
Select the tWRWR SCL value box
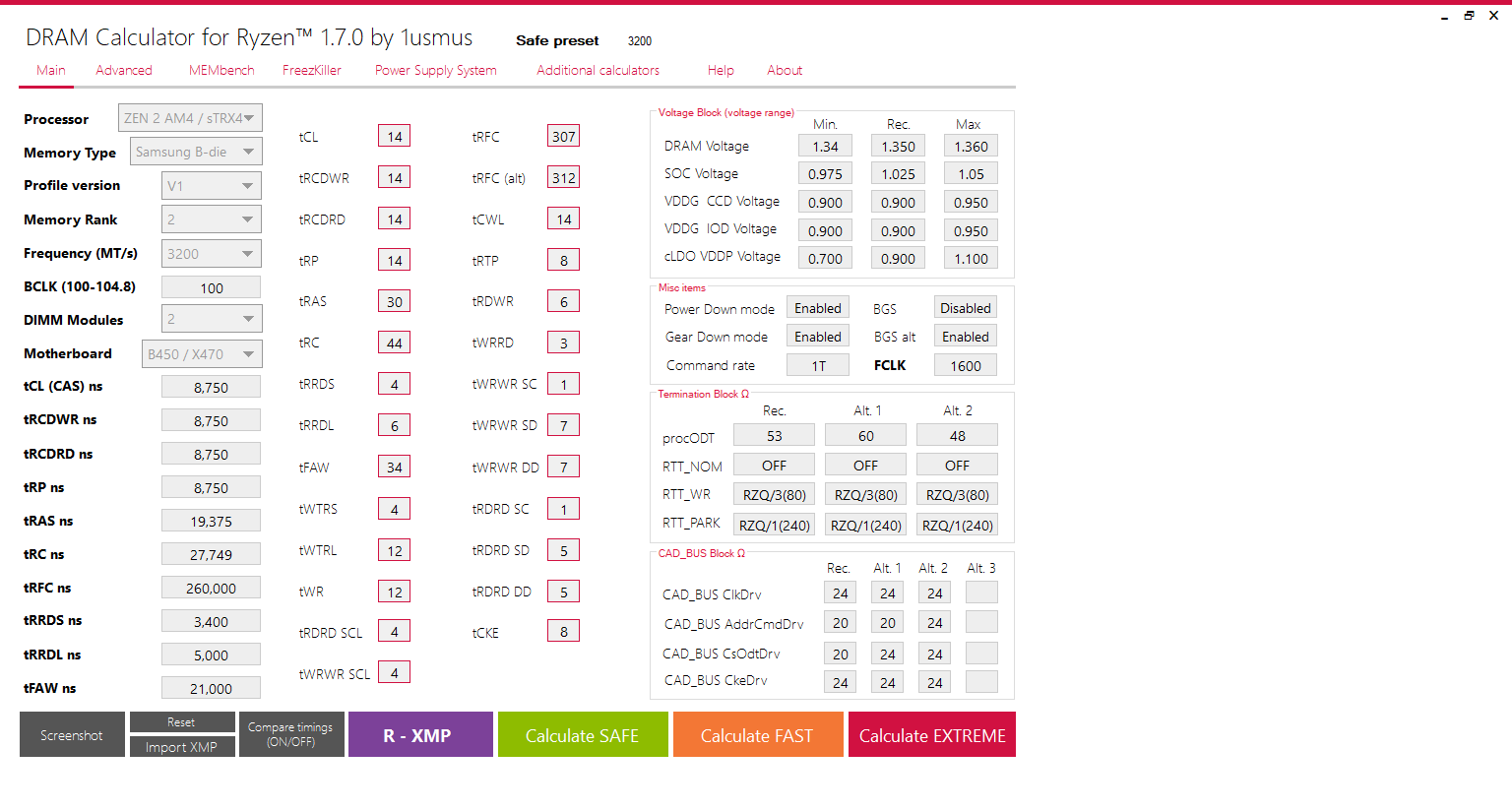tap(394, 672)
